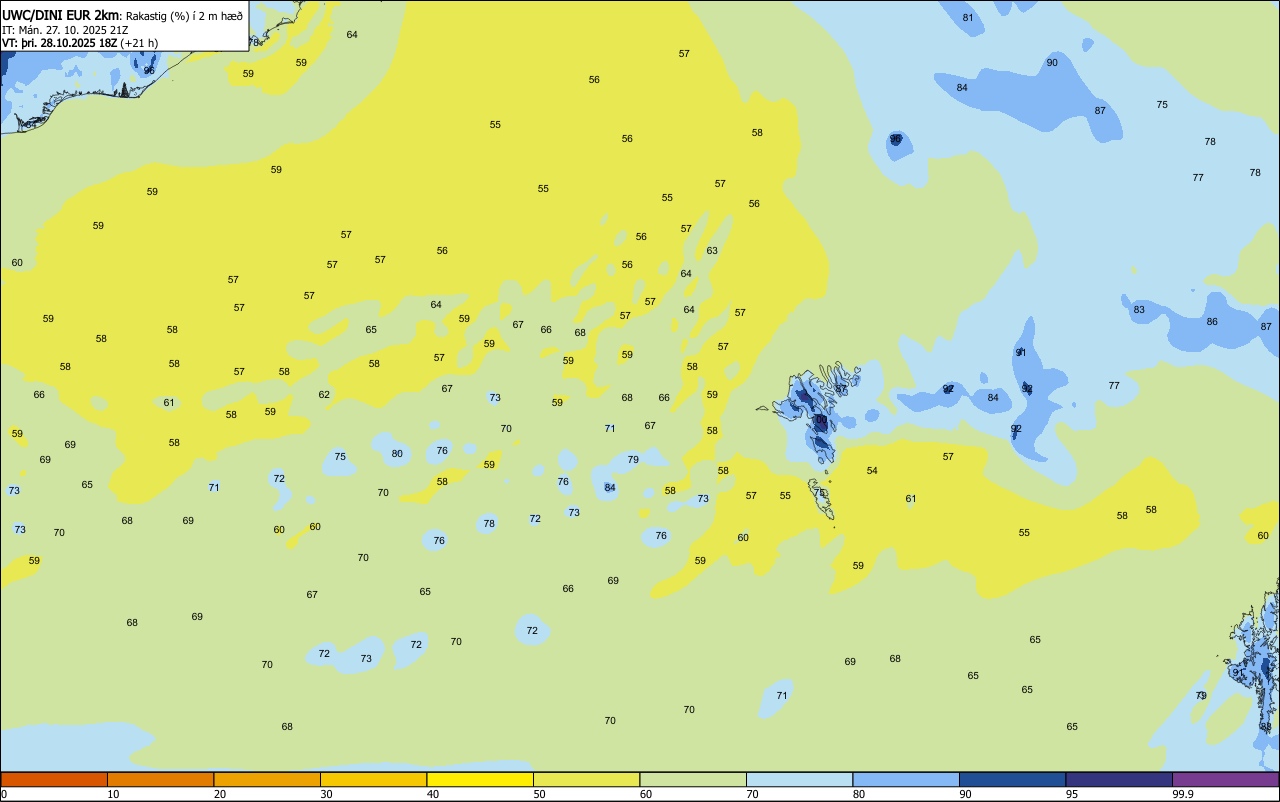Click the legend tick label 70
Image resolution: width=1280 pixels, height=802 pixels.
point(752,794)
